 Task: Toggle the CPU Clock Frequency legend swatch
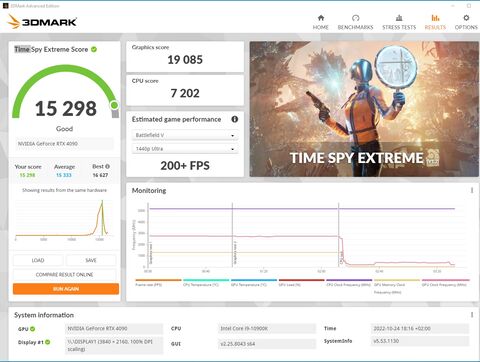coord(349,280)
